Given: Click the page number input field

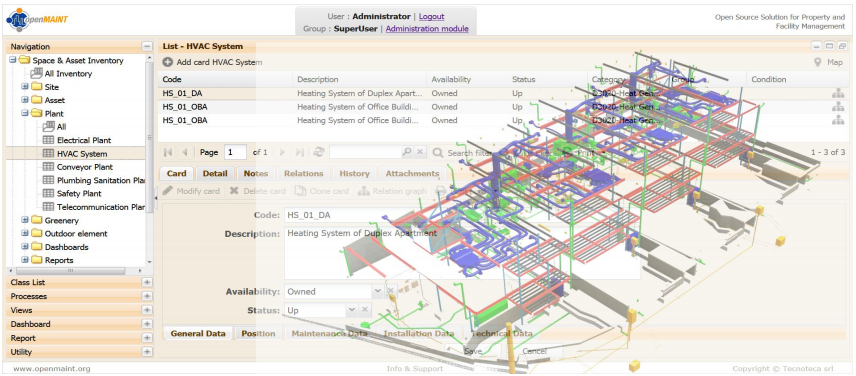Looking at the screenshot, I should pos(235,152).
